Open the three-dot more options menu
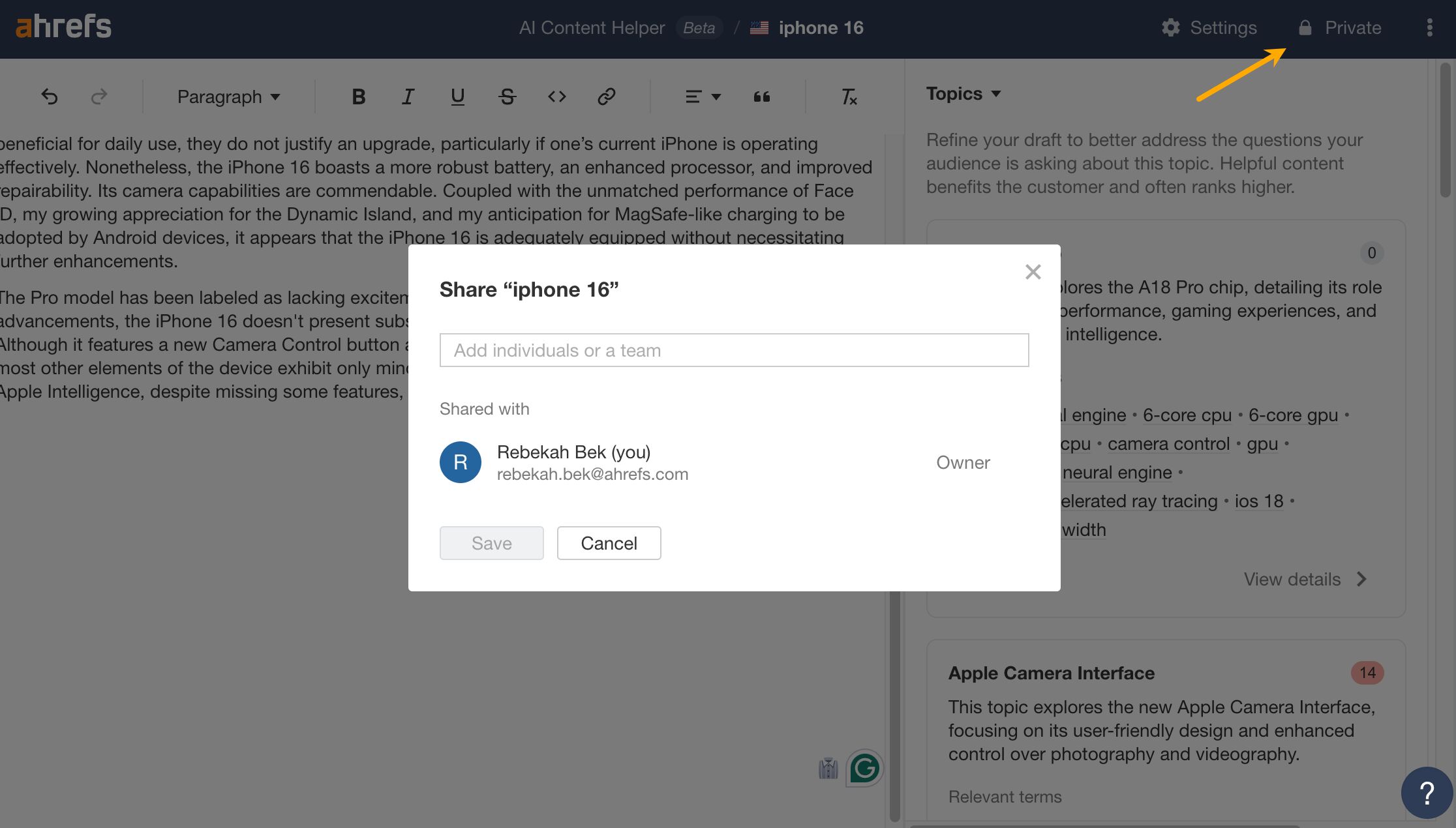This screenshot has width=1456, height=828. tap(1429, 27)
